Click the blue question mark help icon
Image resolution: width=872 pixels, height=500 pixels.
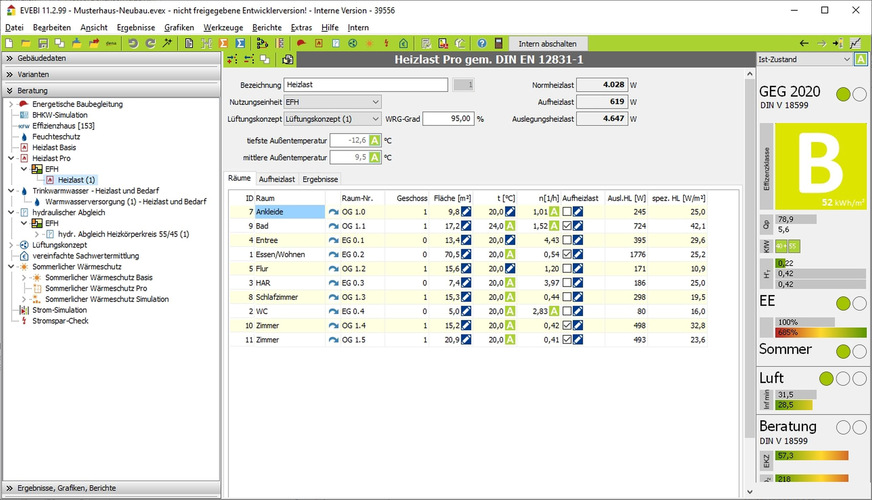point(482,44)
